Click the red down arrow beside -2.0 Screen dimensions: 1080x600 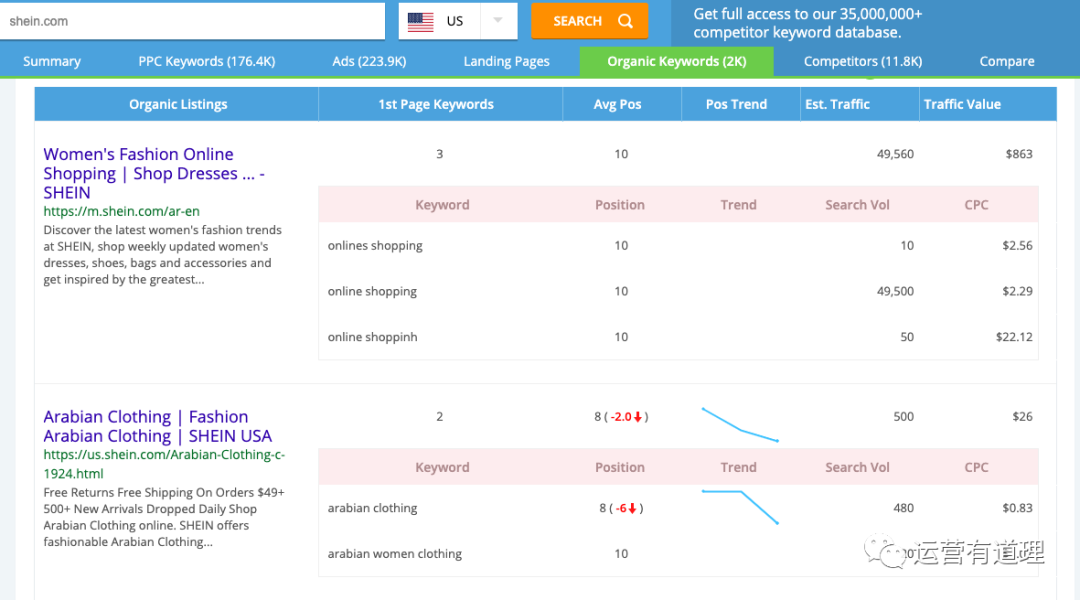pos(637,417)
